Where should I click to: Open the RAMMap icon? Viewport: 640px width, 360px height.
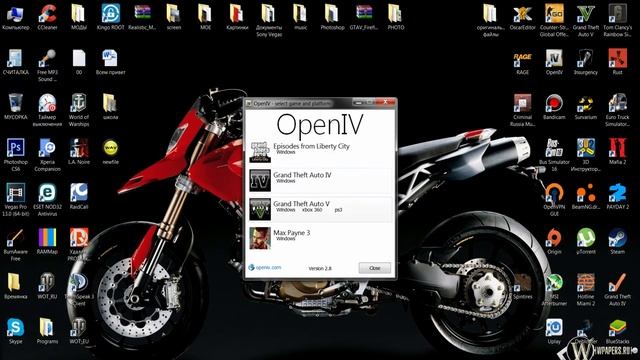coord(47,241)
